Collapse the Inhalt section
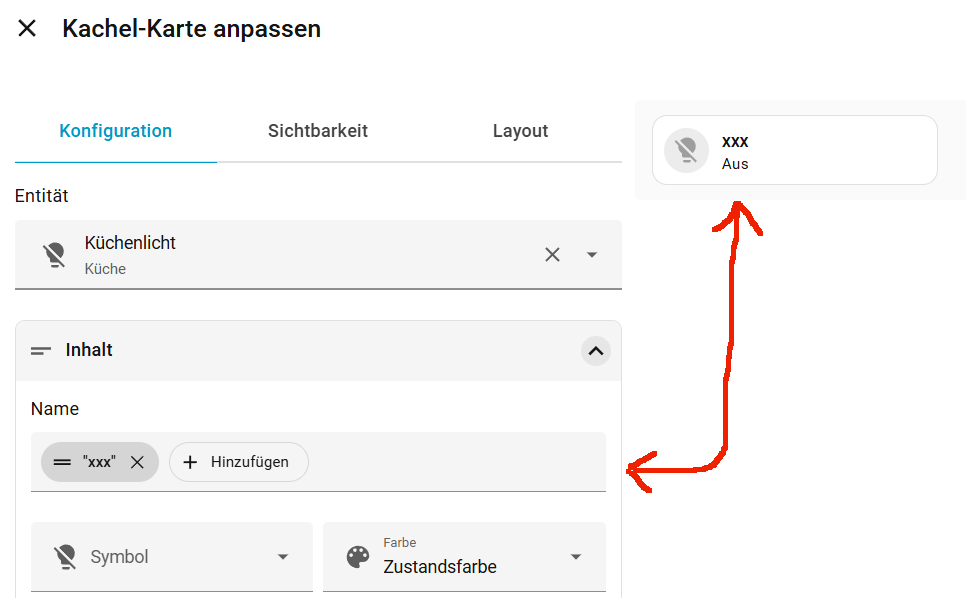Image resolution: width=966 pixels, height=598 pixels. coord(596,351)
